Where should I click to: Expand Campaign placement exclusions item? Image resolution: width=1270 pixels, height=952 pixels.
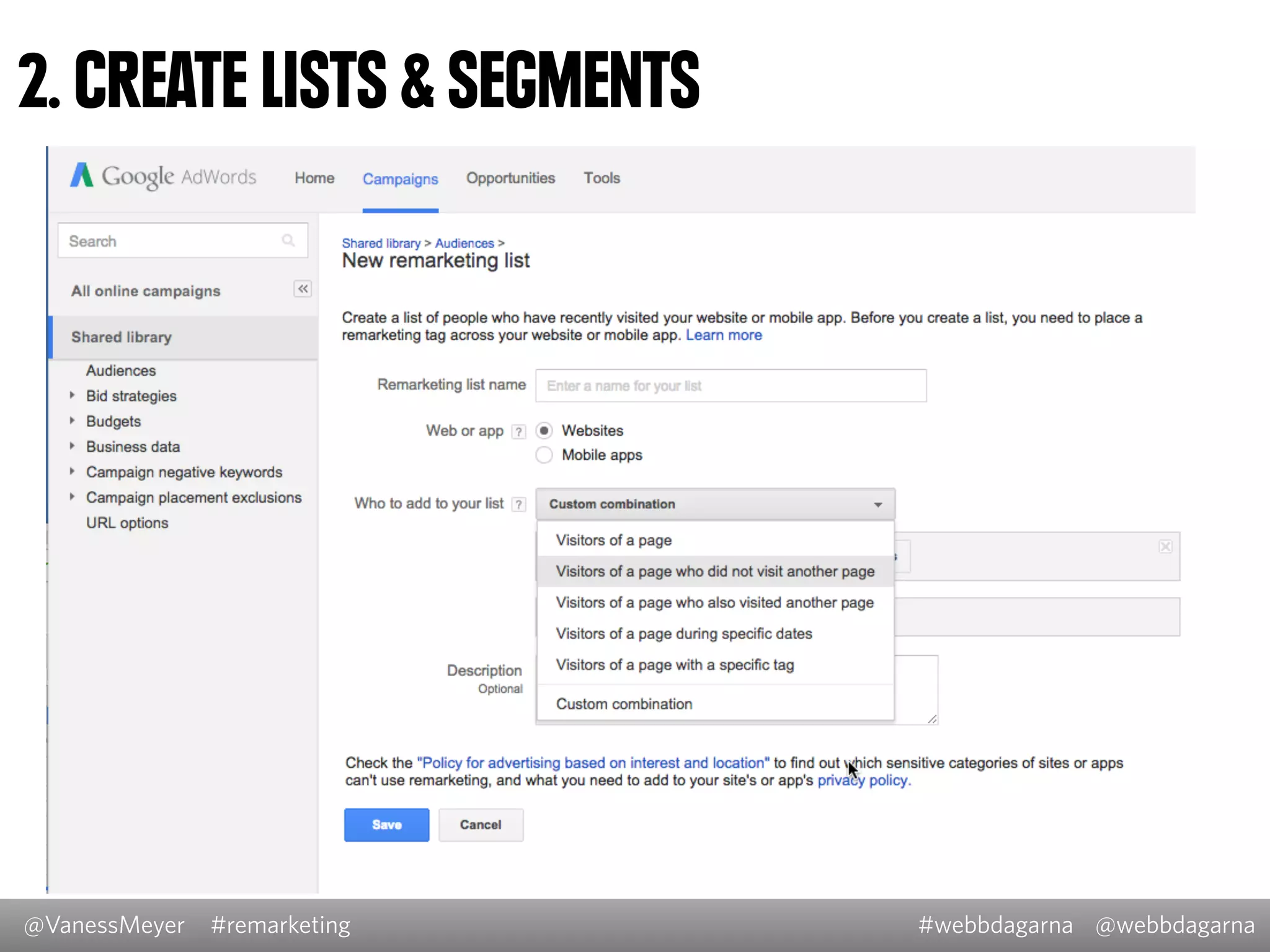tap(72, 497)
